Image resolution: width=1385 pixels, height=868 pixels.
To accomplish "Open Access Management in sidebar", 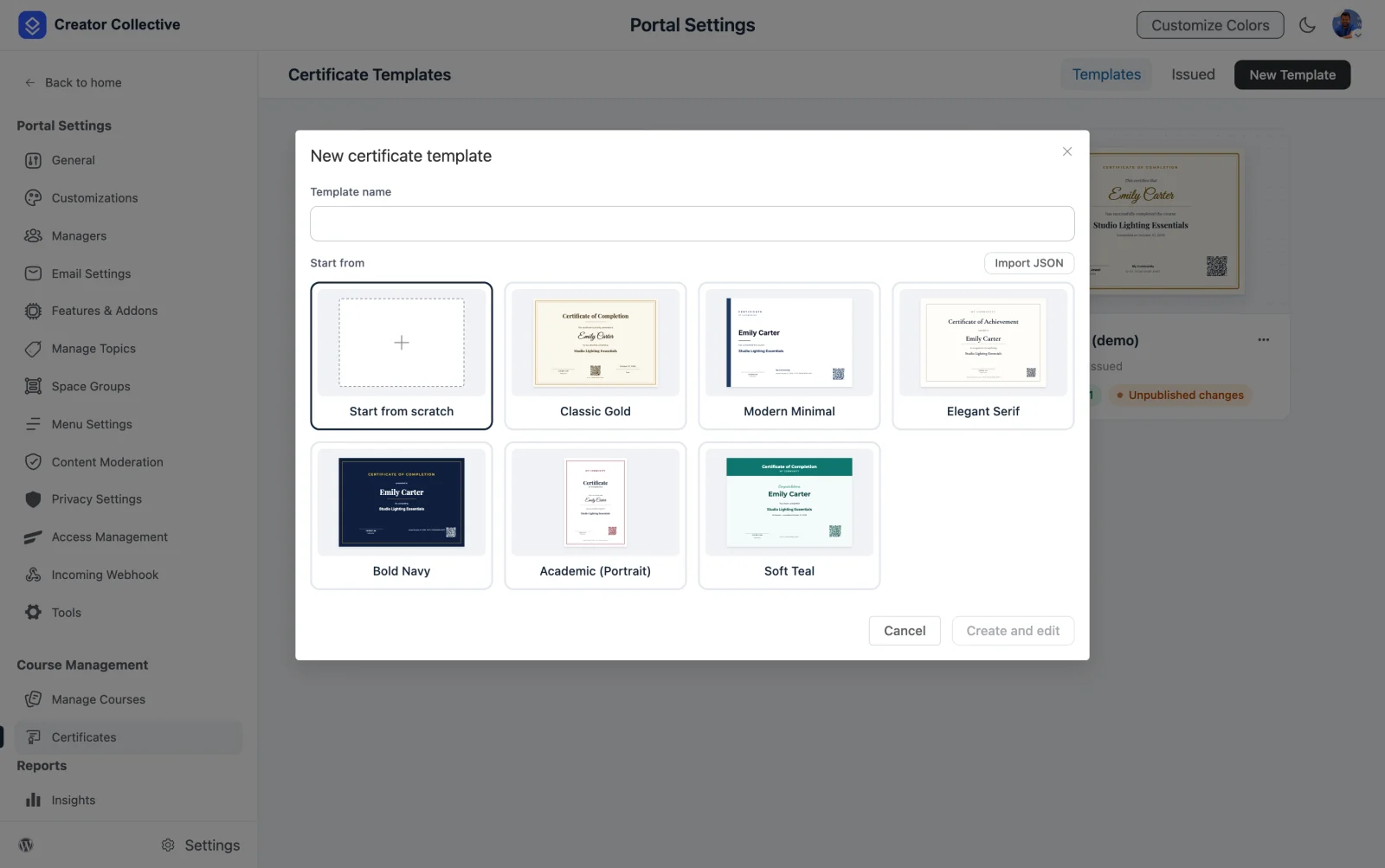I will (x=128, y=537).
